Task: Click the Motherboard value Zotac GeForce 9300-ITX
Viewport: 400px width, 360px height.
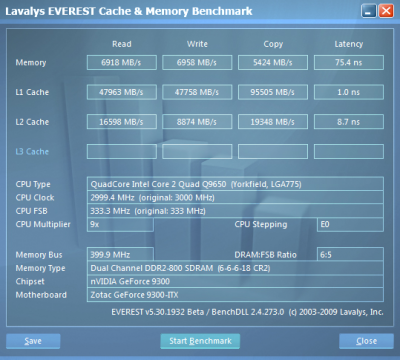Action: point(235,295)
